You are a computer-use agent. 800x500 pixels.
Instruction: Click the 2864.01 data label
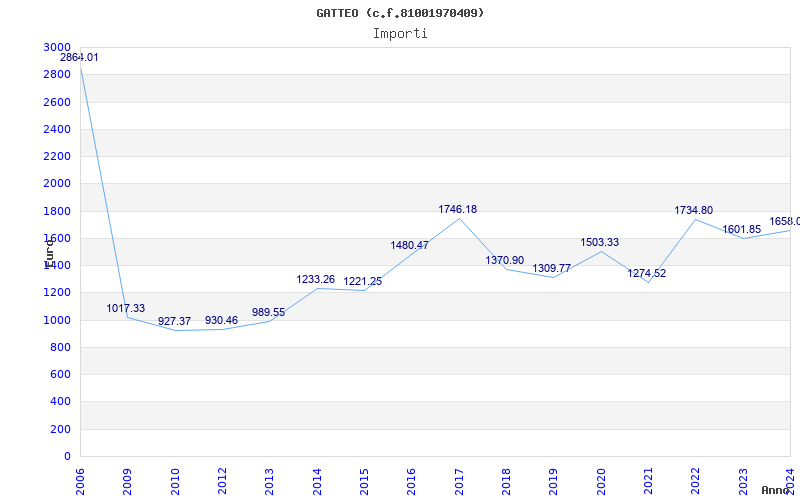click(x=79, y=58)
